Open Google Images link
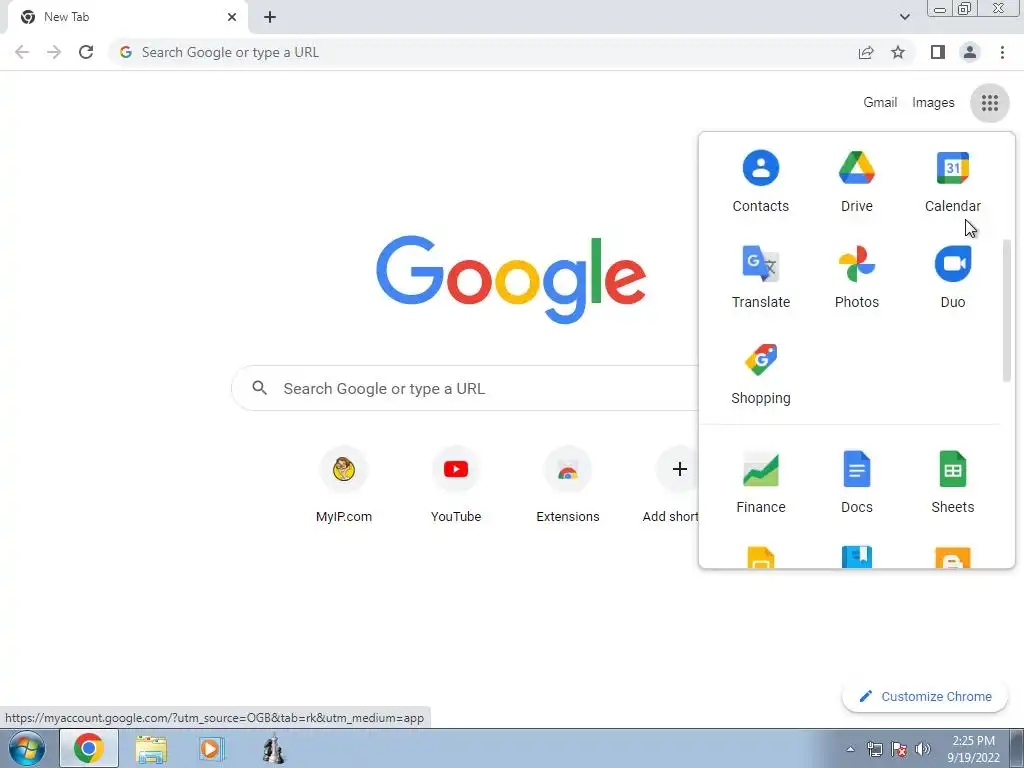 click(x=933, y=103)
